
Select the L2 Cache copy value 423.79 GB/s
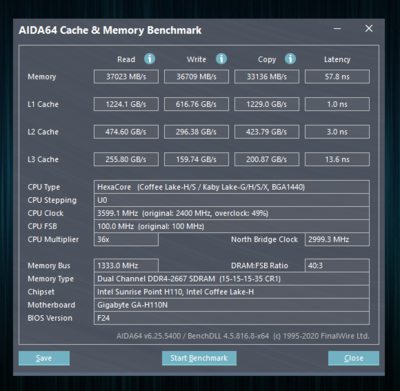(x=267, y=132)
